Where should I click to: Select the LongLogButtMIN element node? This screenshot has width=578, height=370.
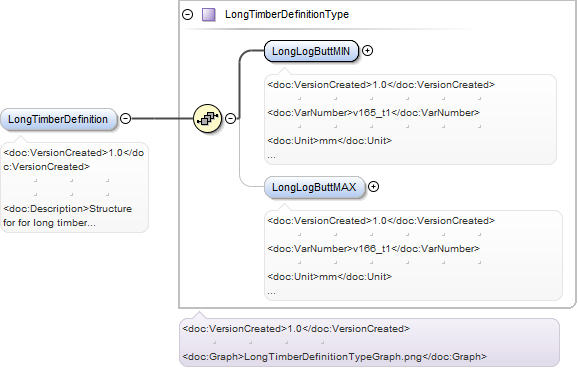311,51
